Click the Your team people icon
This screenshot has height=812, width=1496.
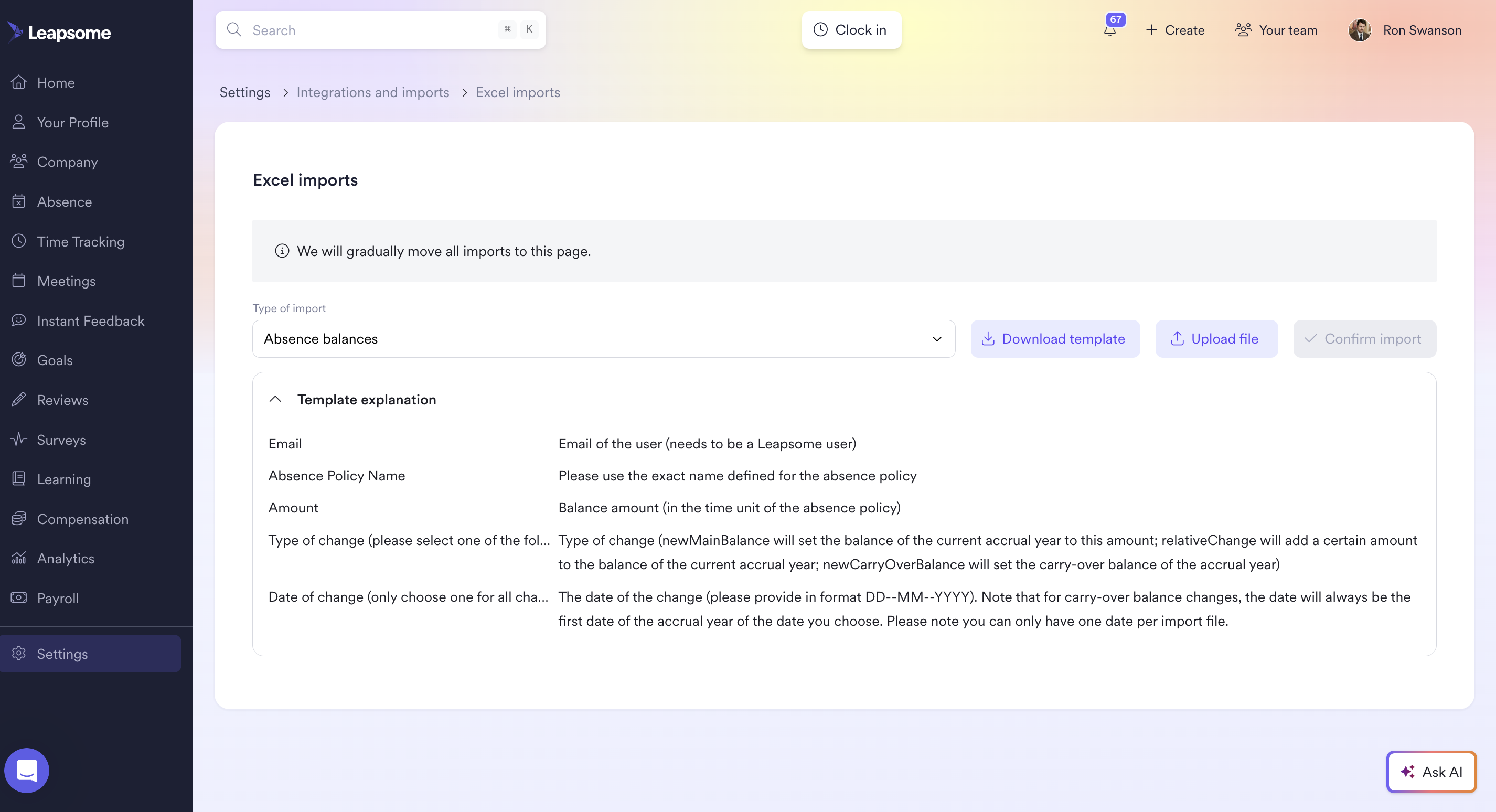tap(1243, 29)
